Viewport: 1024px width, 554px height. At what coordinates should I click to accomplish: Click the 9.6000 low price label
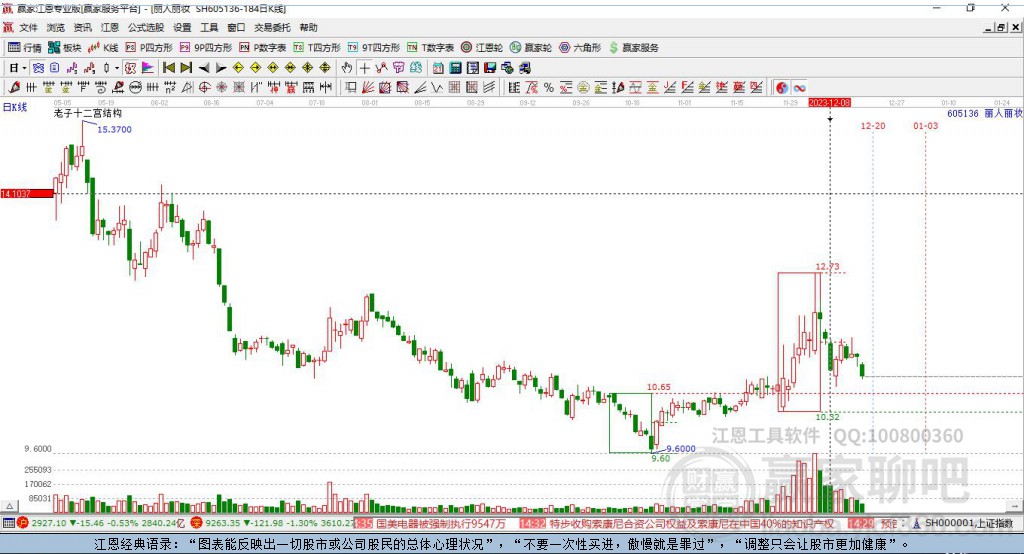[681, 448]
